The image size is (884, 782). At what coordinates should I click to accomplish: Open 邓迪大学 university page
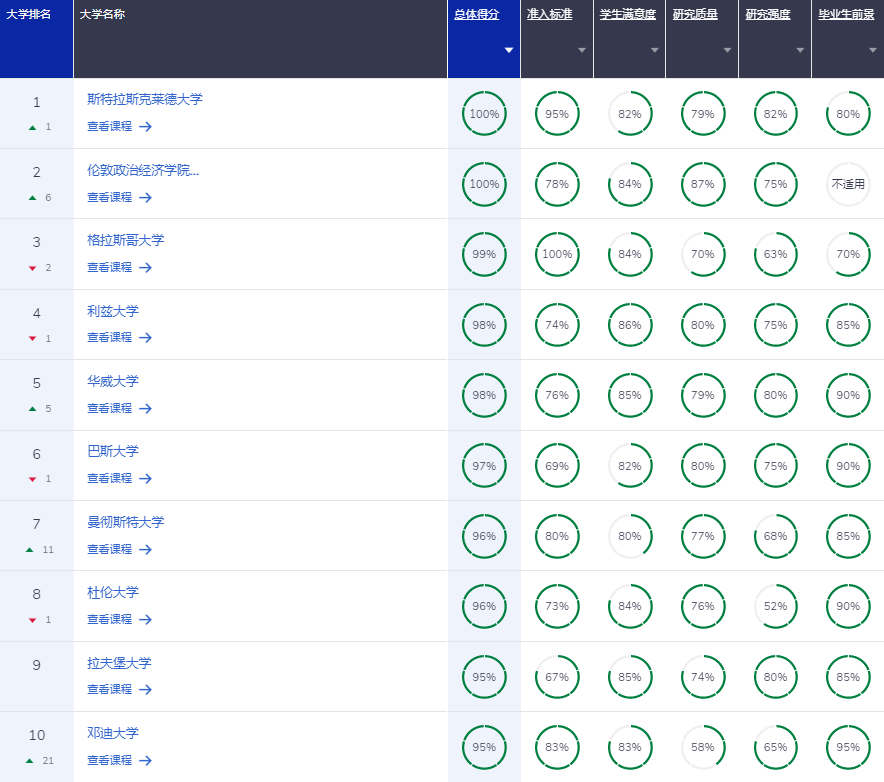(x=113, y=733)
